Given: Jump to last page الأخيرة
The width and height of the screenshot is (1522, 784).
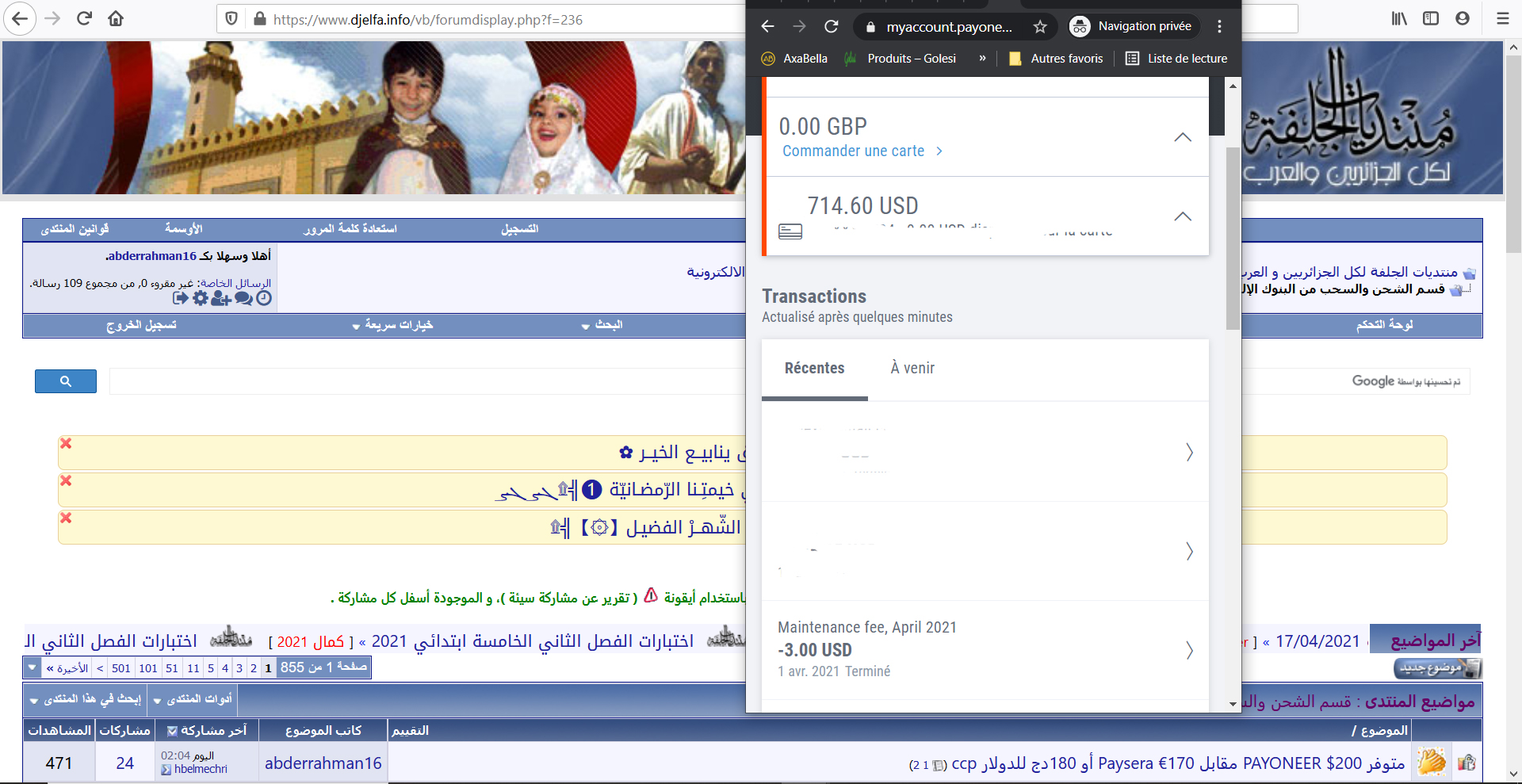Looking at the screenshot, I should tap(67, 668).
